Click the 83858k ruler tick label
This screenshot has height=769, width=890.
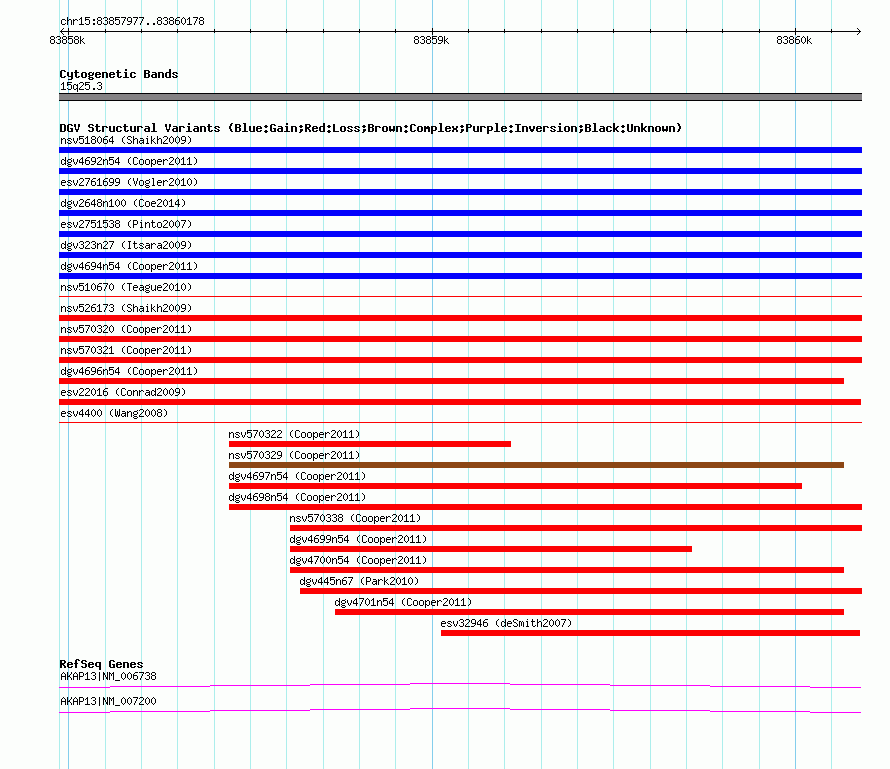(x=67, y=40)
